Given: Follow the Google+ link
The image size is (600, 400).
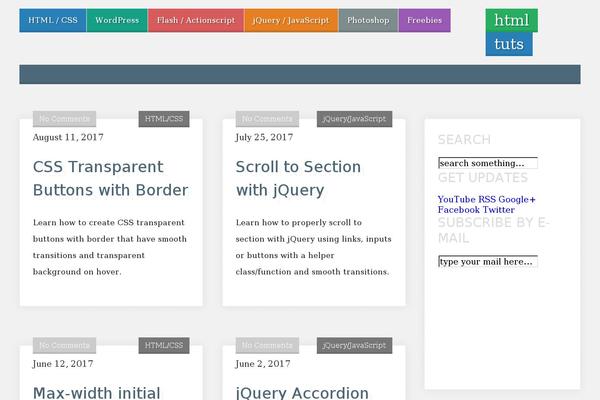Looking at the screenshot, I should pyautogui.click(x=517, y=199).
